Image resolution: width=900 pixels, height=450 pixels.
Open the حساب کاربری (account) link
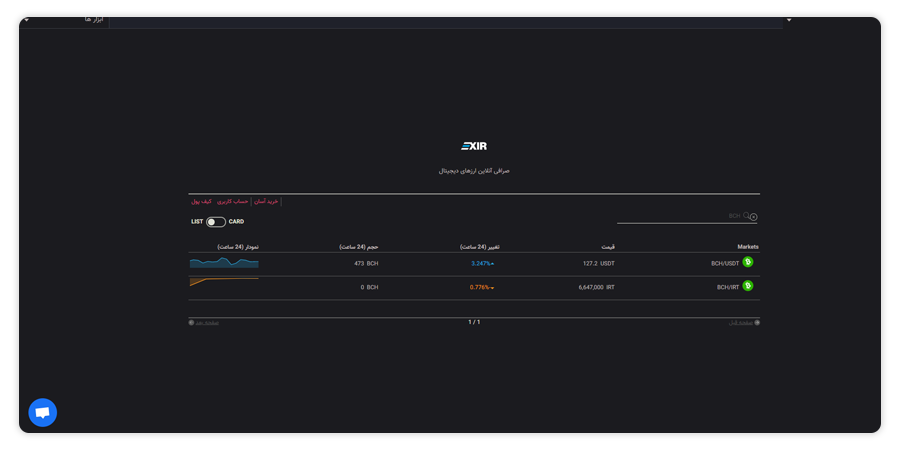[232, 201]
